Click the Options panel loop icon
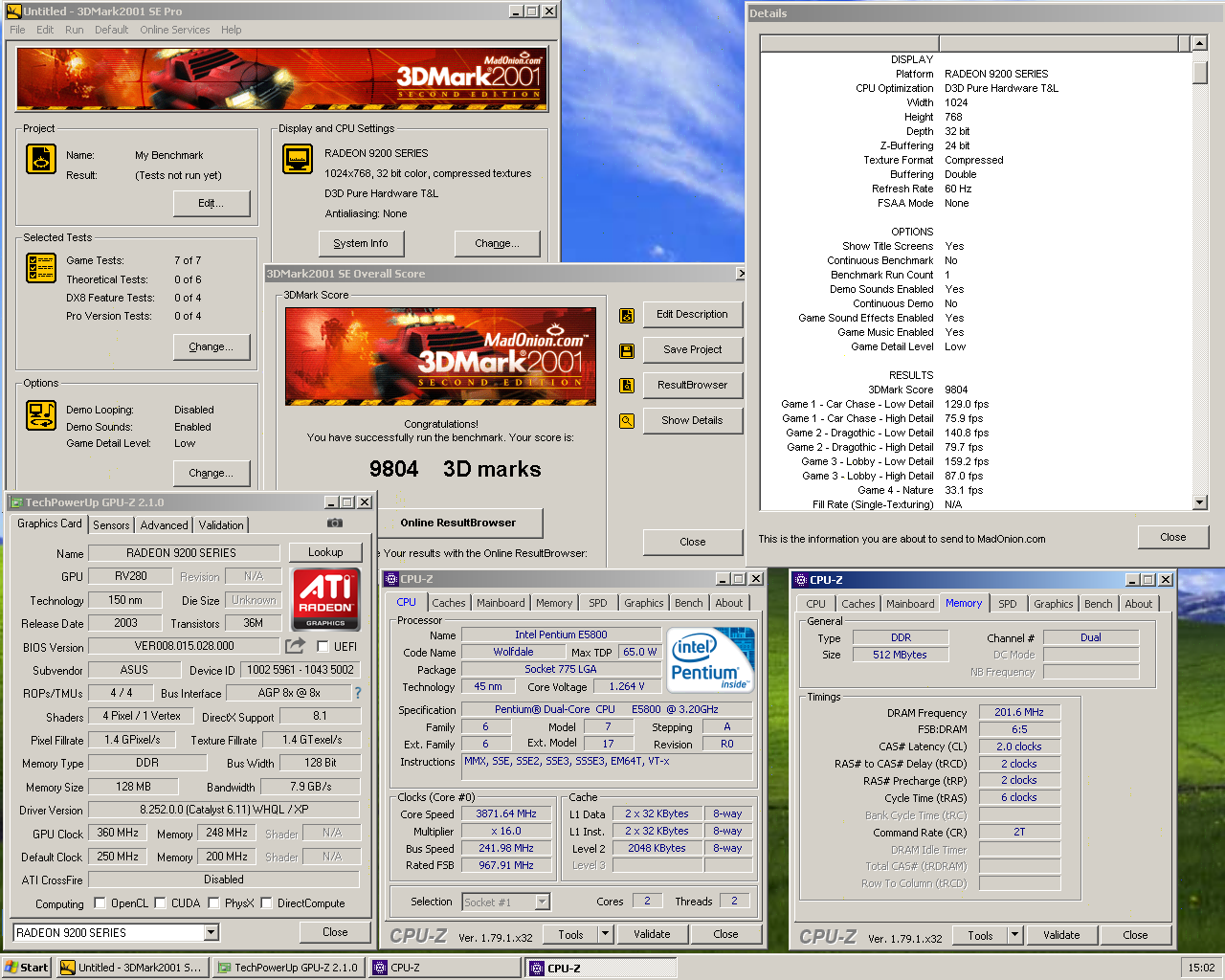 41,415
